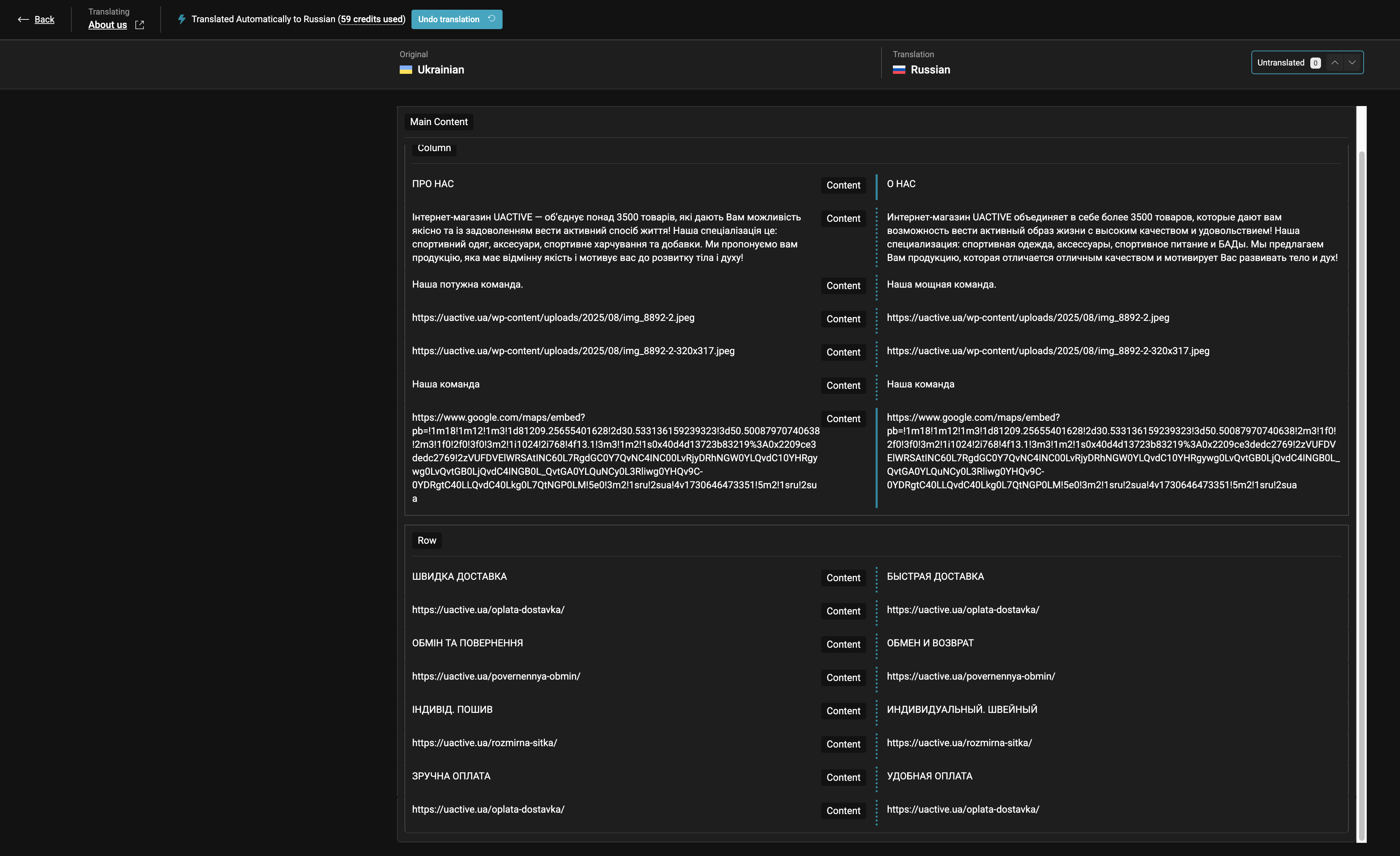Click the Ukrainian flag icon
Image resolution: width=1400 pixels, height=856 pixels.
406,70
